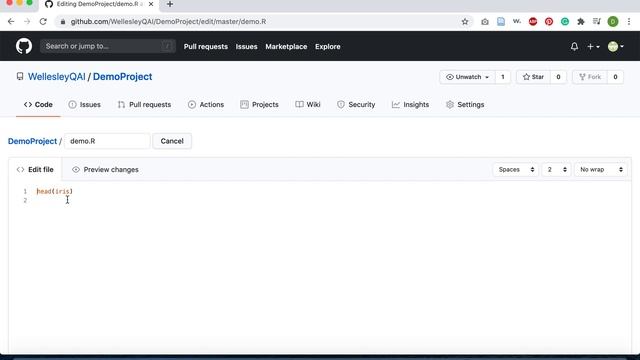The width and height of the screenshot is (640, 360).
Task: Open Issues in the top navigation
Action: 247,47
